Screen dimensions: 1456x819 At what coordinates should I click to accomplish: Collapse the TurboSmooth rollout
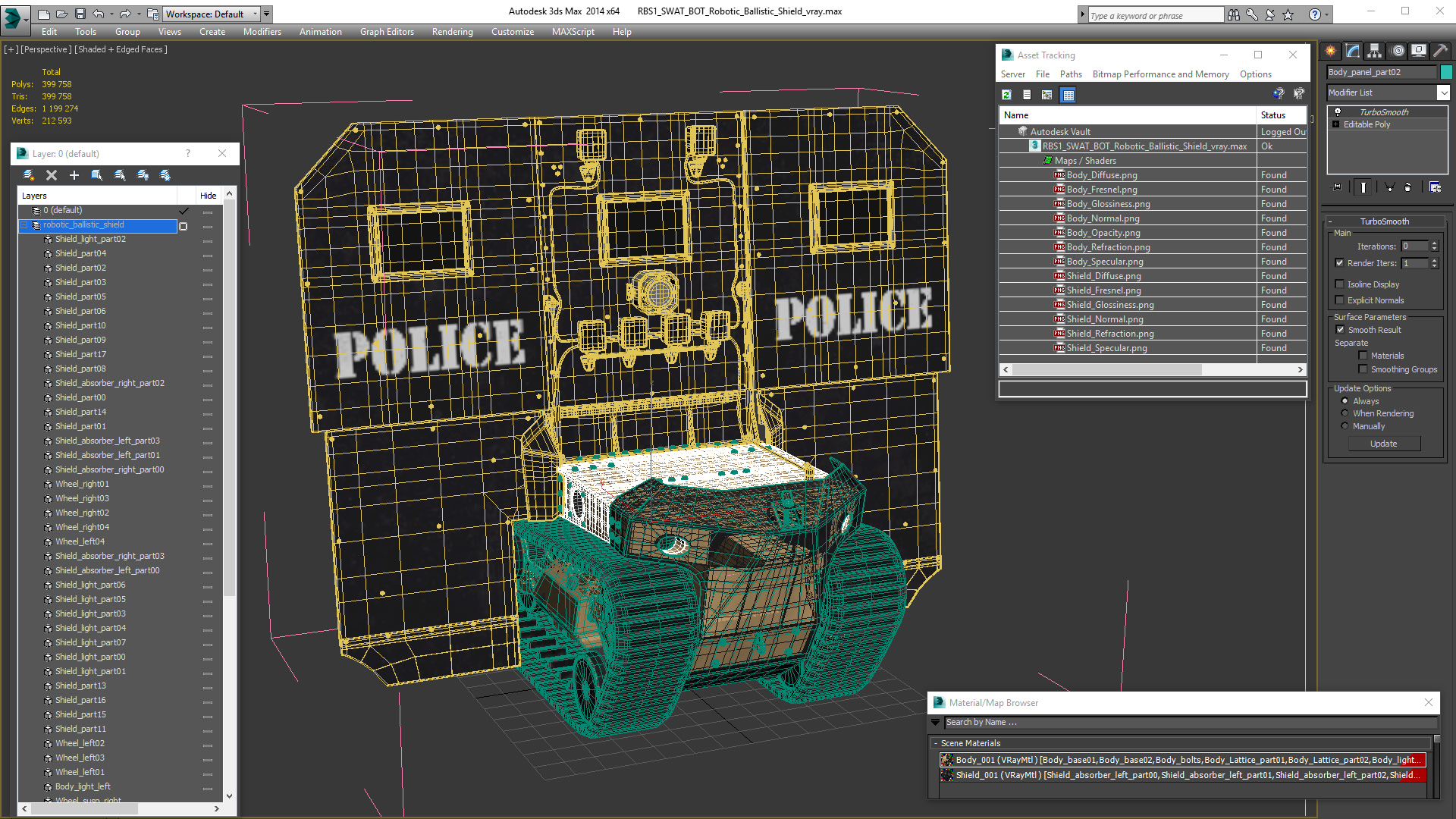click(x=1331, y=221)
